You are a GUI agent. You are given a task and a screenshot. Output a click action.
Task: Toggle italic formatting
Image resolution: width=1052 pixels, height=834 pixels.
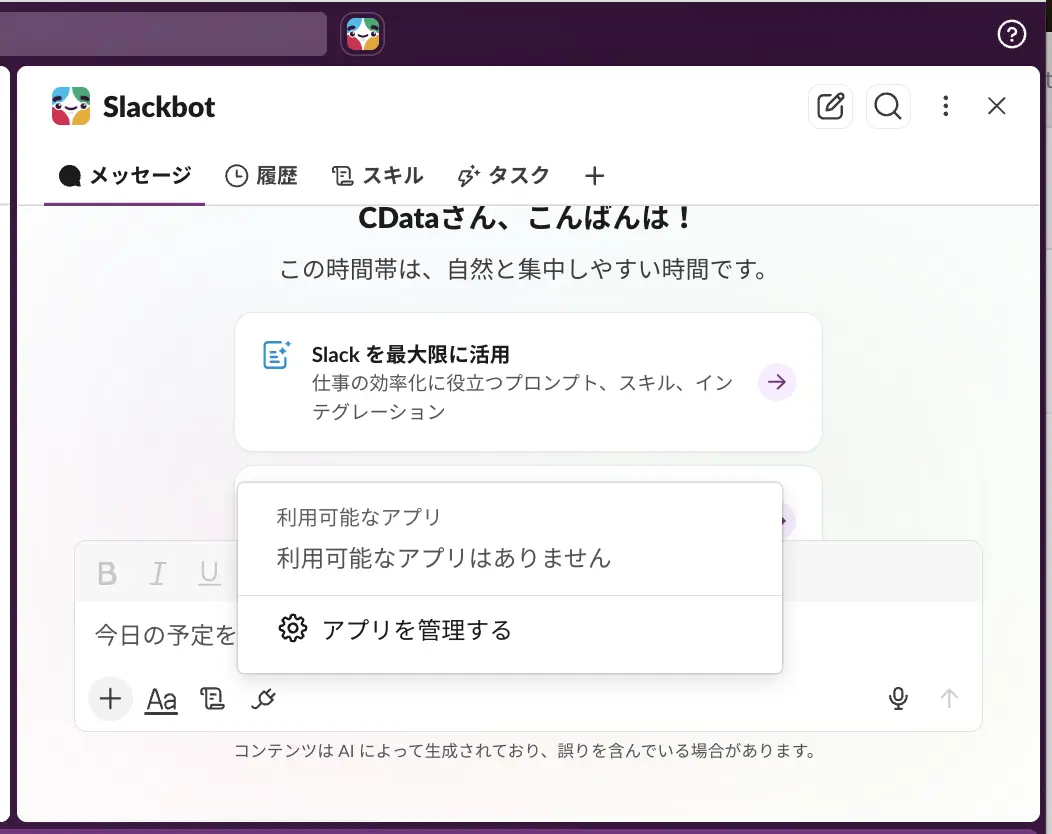point(158,574)
